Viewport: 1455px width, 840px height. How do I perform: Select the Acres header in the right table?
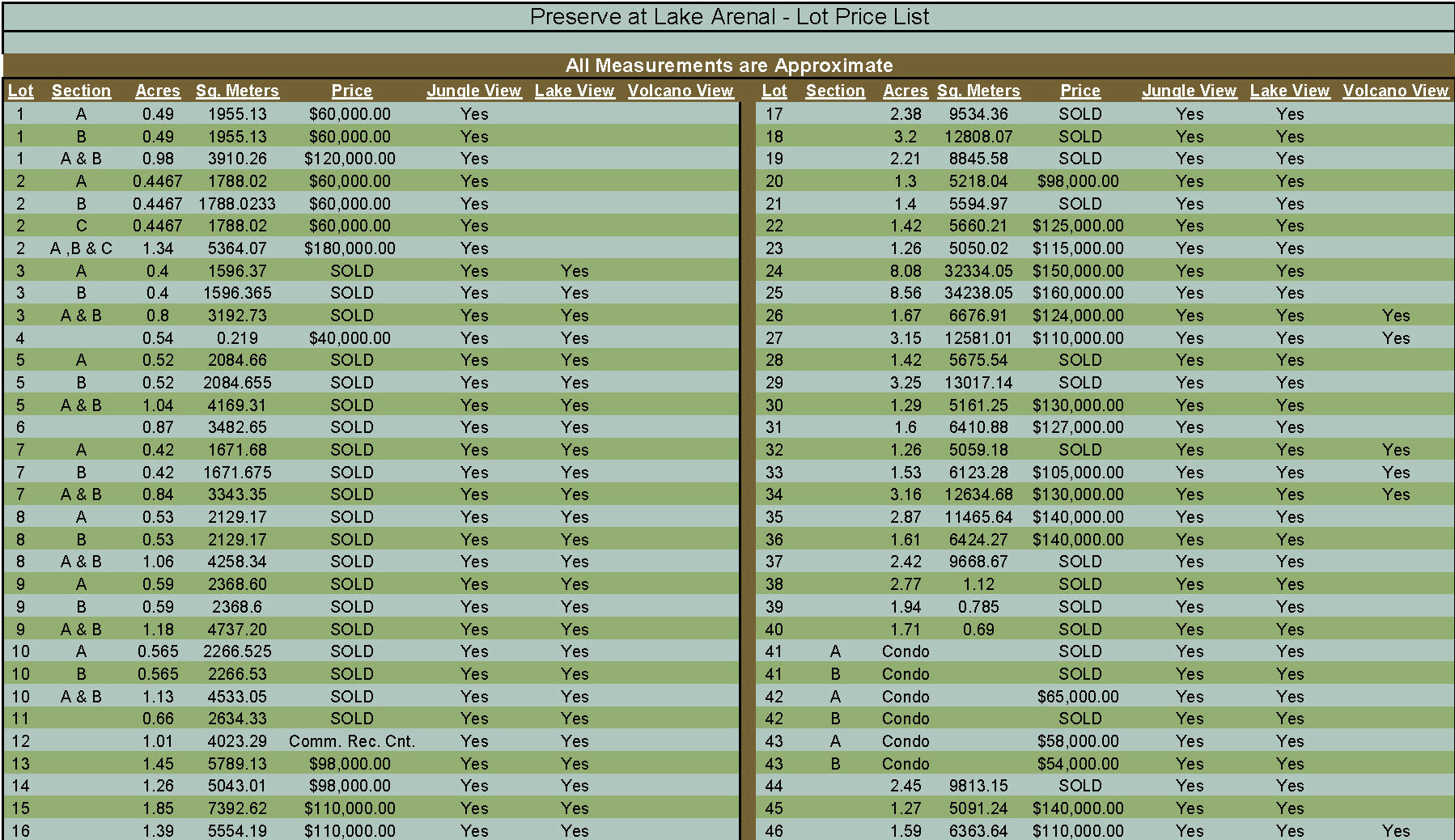(905, 91)
